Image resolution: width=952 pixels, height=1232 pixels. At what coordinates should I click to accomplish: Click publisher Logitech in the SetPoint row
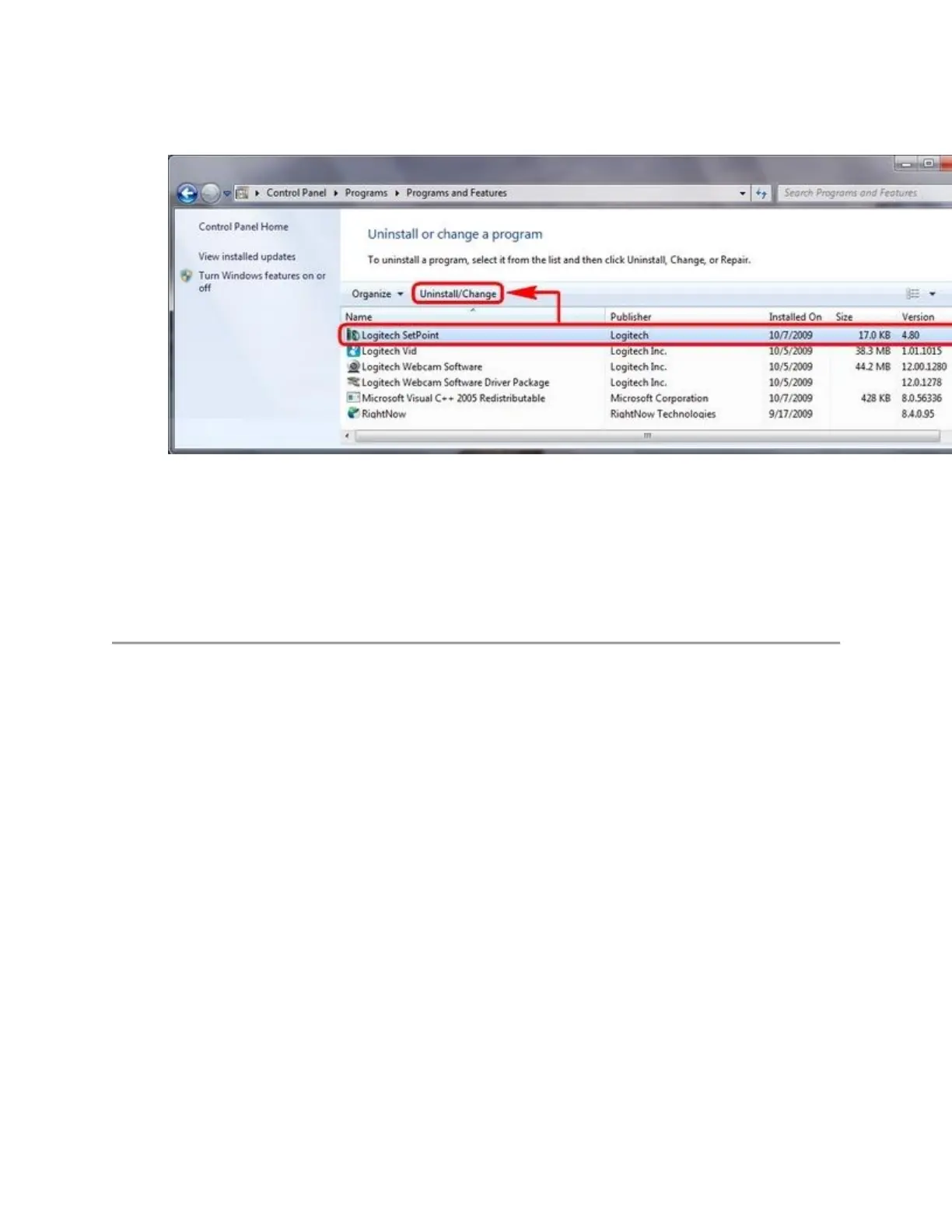click(x=629, y=335)
